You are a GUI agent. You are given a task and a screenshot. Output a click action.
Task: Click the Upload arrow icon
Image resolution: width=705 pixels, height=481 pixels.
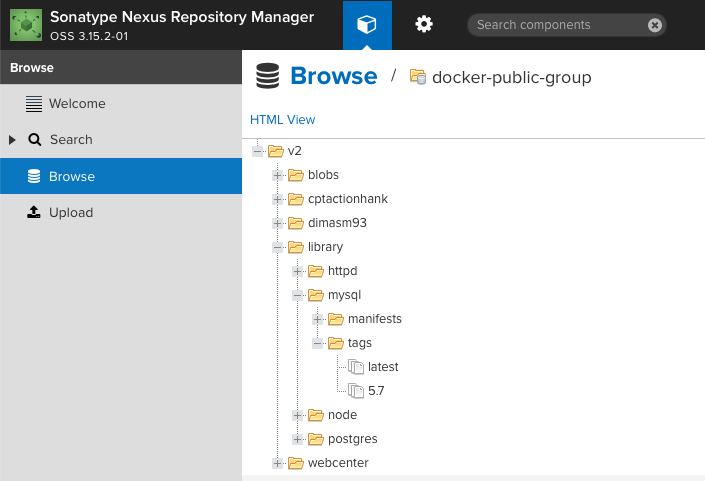coord(34,212)
